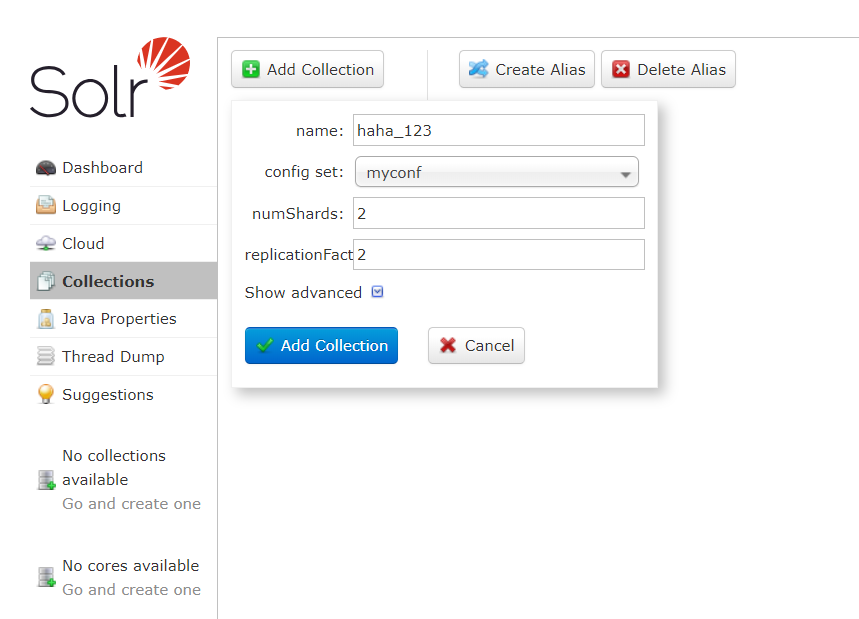The width and height of the screenshot is (859, 619).
Task: Toggle the Show advanced checkbox
Action: click(x=377, y=292)
